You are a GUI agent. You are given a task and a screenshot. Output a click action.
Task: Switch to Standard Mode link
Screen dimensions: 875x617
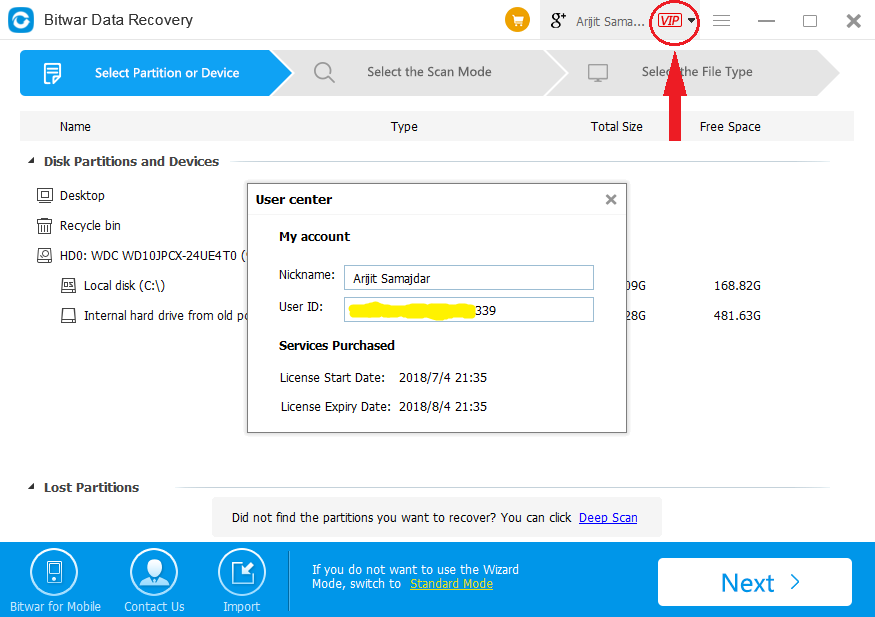coord(451,584)
